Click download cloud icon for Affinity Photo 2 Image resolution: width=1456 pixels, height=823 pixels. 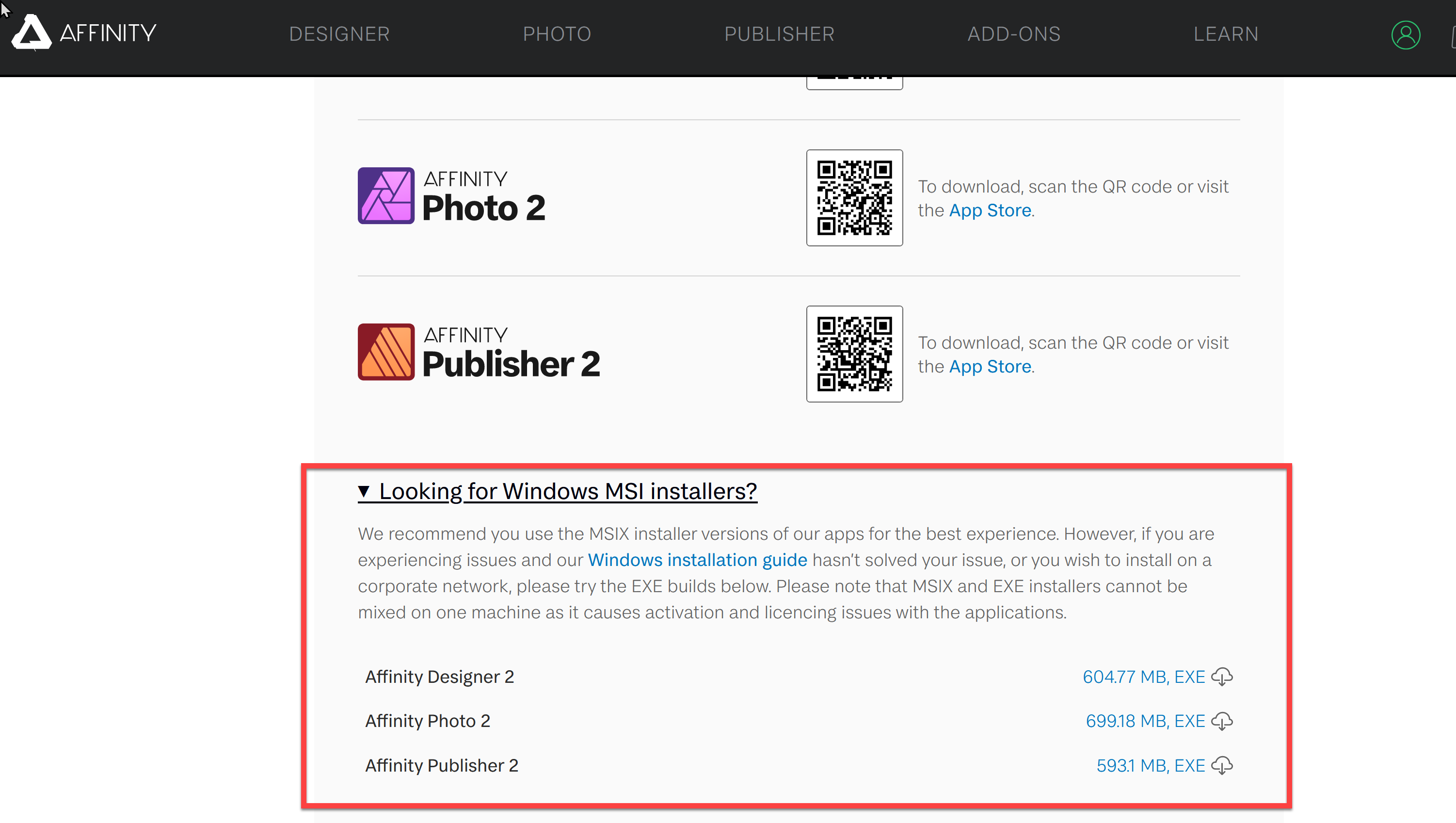point(1222,721)
